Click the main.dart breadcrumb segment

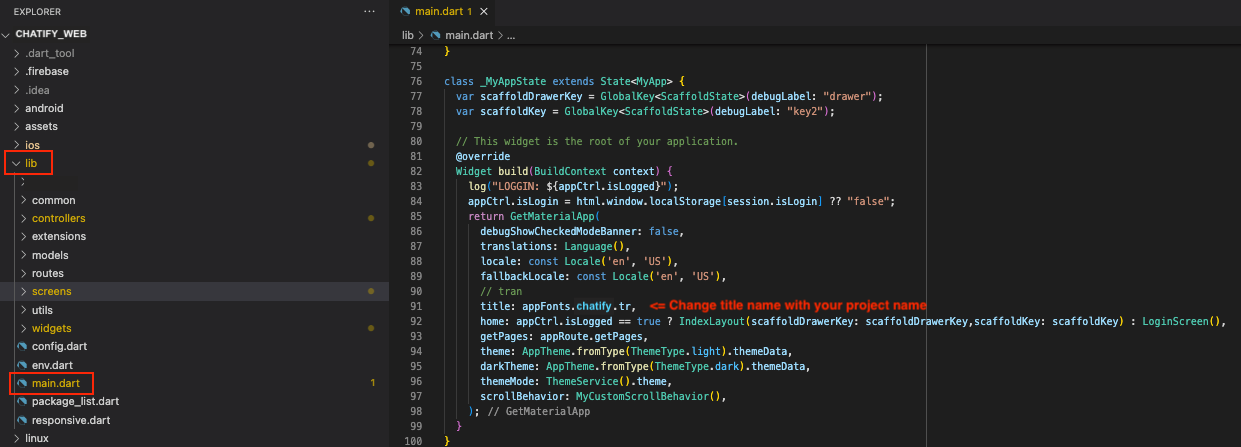click(471, 35)
